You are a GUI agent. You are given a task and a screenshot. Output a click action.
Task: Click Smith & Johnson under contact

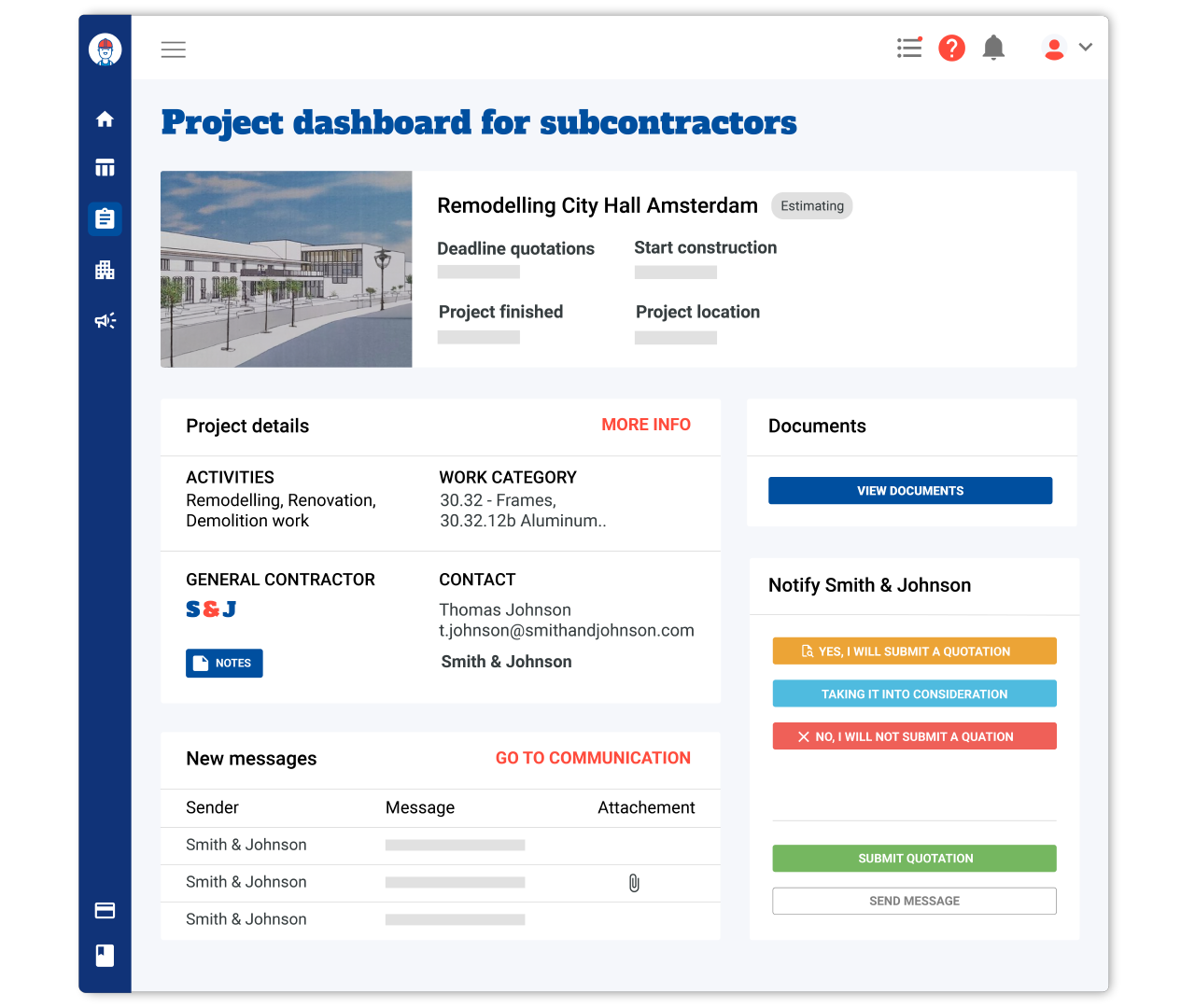pyautogui.click(x=507, y=662)
